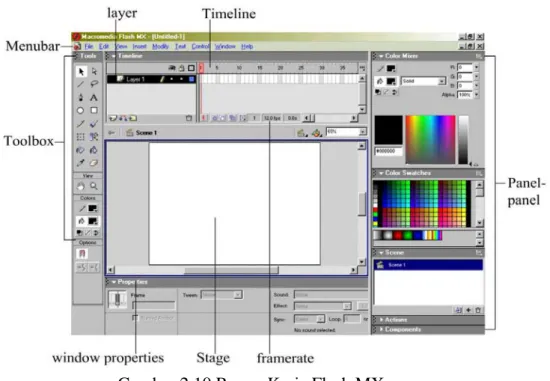
Task: Enable the Named Anchor checkbox
Action: [135, 318]
